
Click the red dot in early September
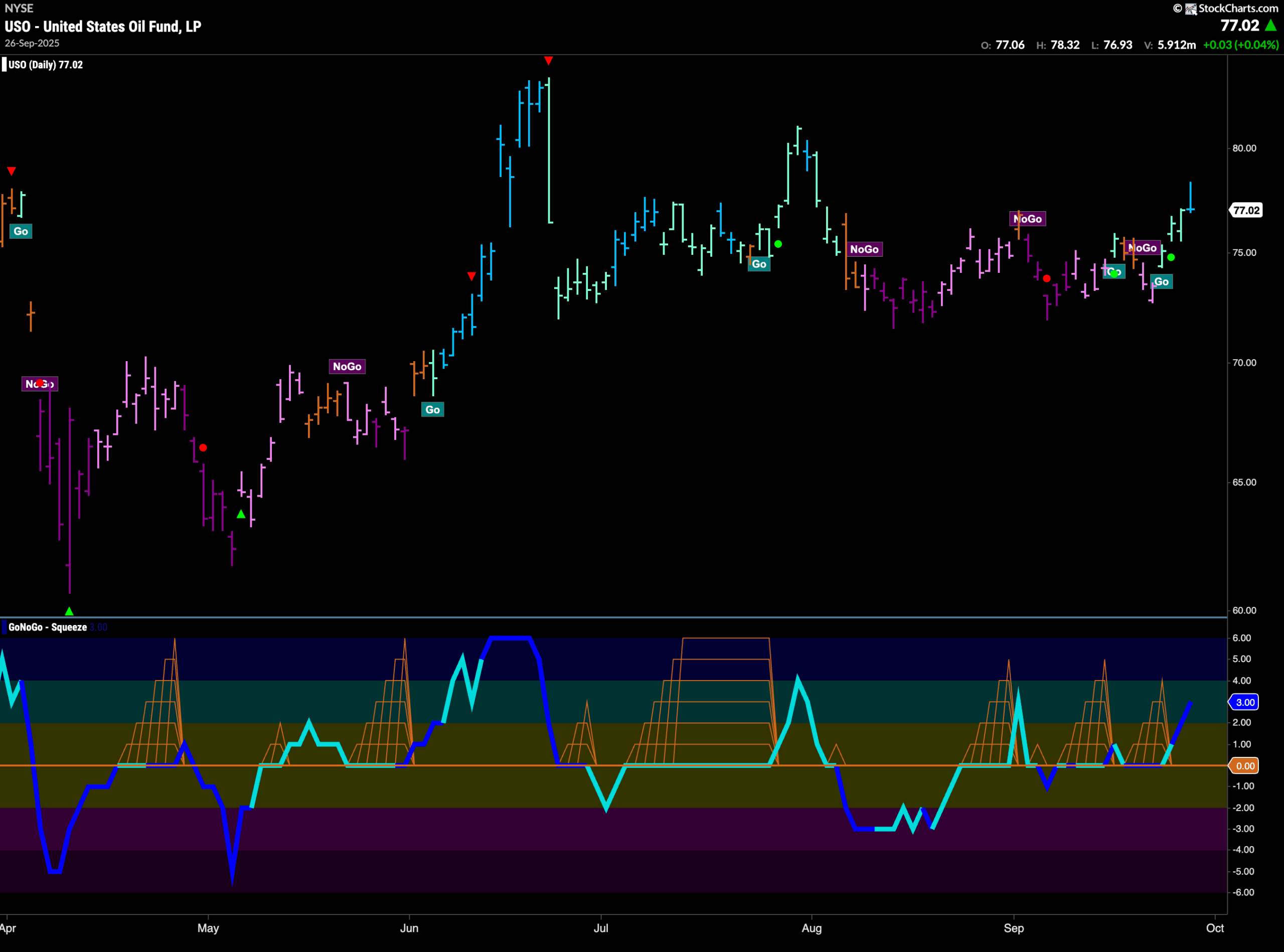(1047, 279)
